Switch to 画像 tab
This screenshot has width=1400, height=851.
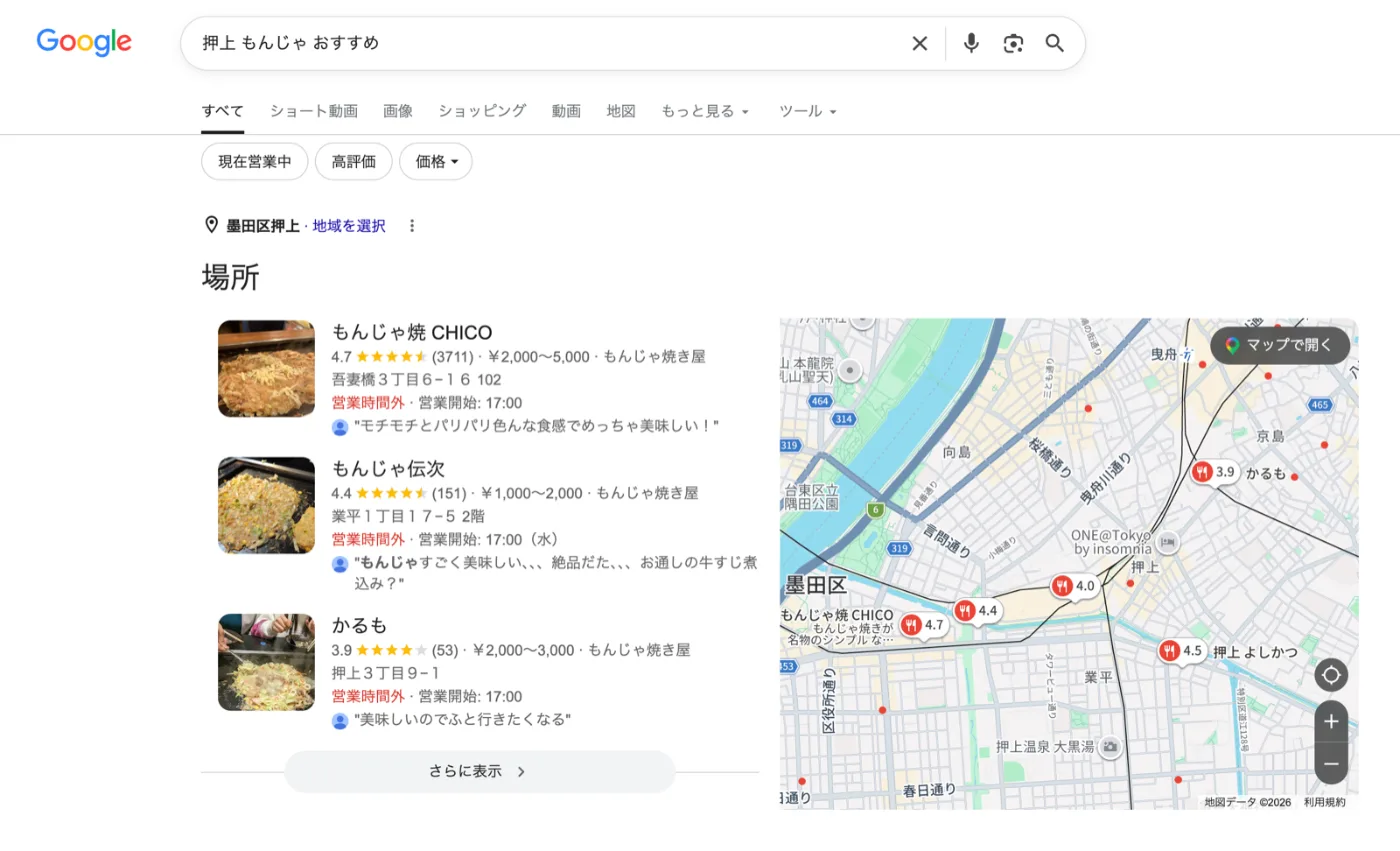click(398, 111)
